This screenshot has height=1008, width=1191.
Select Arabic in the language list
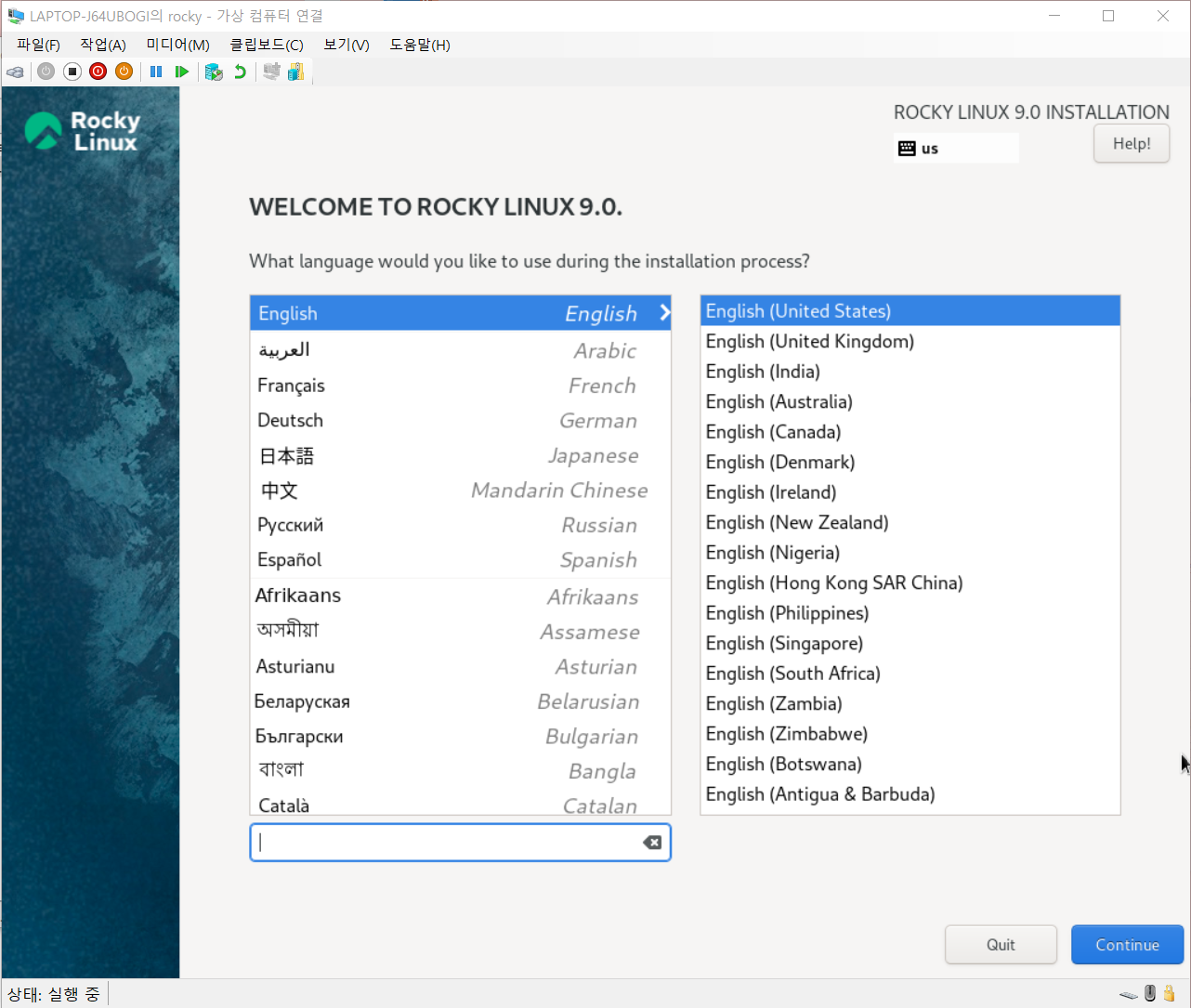tap(460, 350)
